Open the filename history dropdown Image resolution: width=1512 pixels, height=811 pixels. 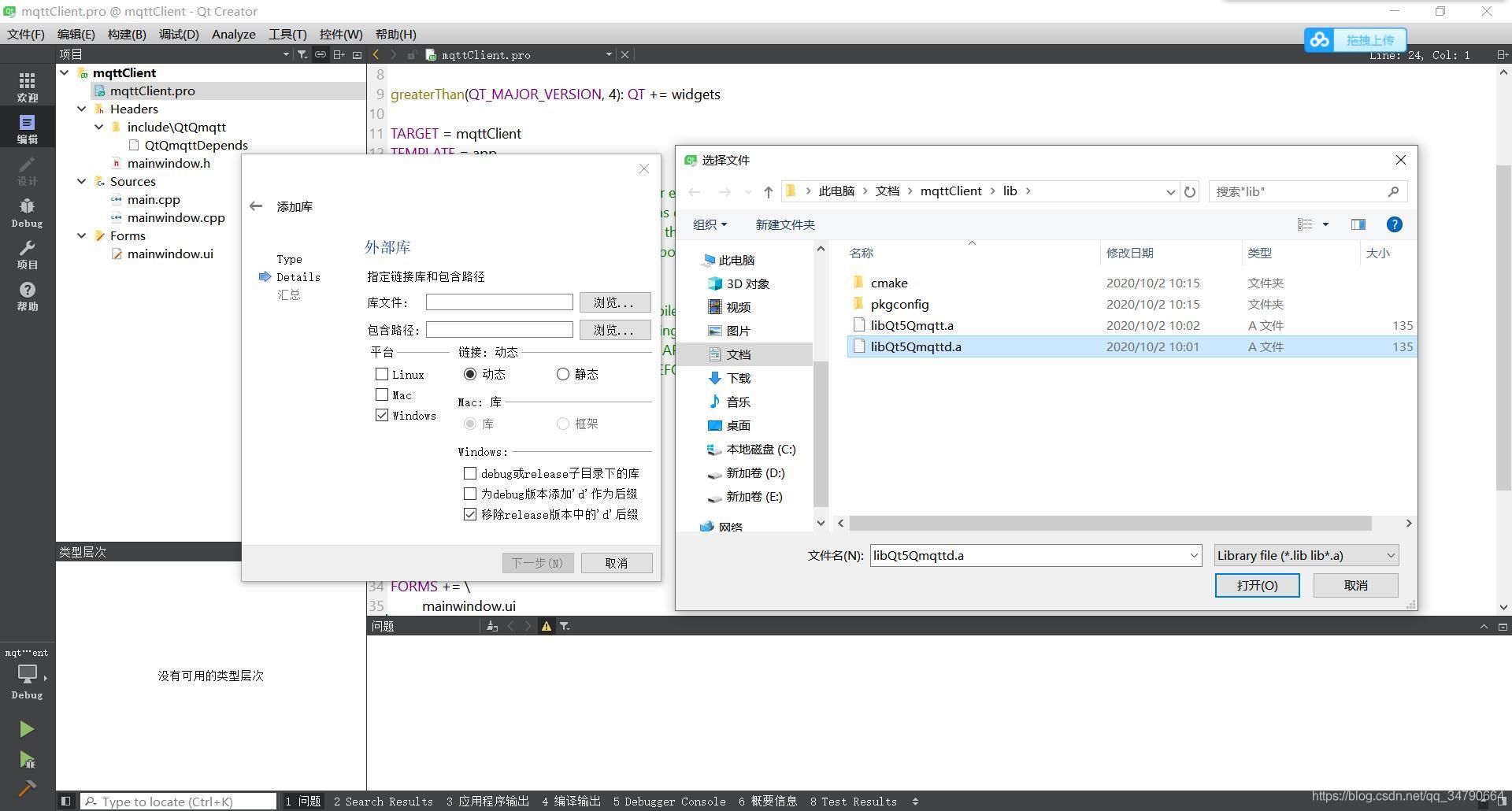1194,555
